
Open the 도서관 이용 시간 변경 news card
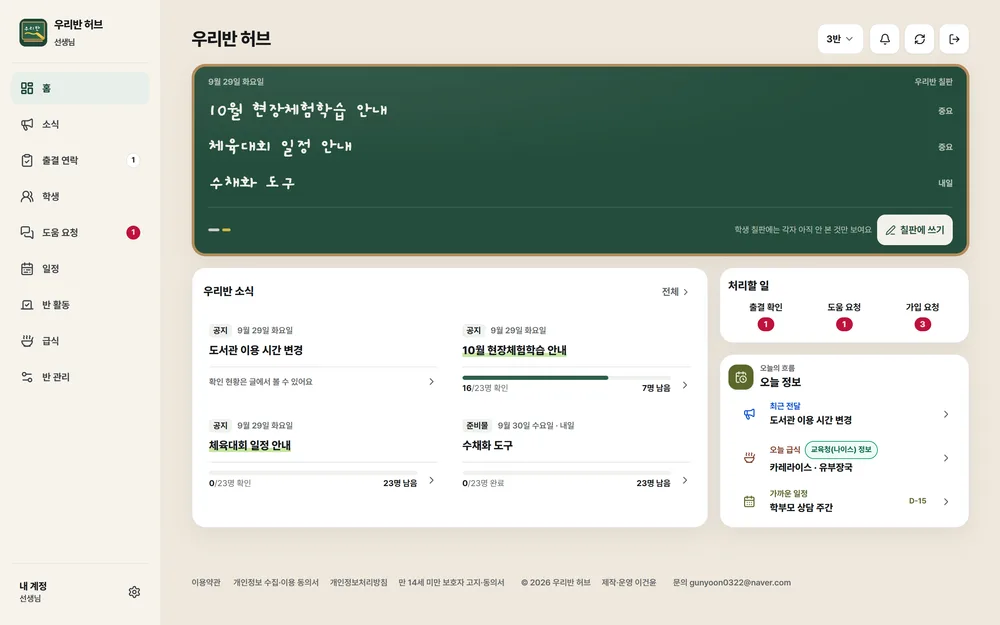(x=323, y=356)
